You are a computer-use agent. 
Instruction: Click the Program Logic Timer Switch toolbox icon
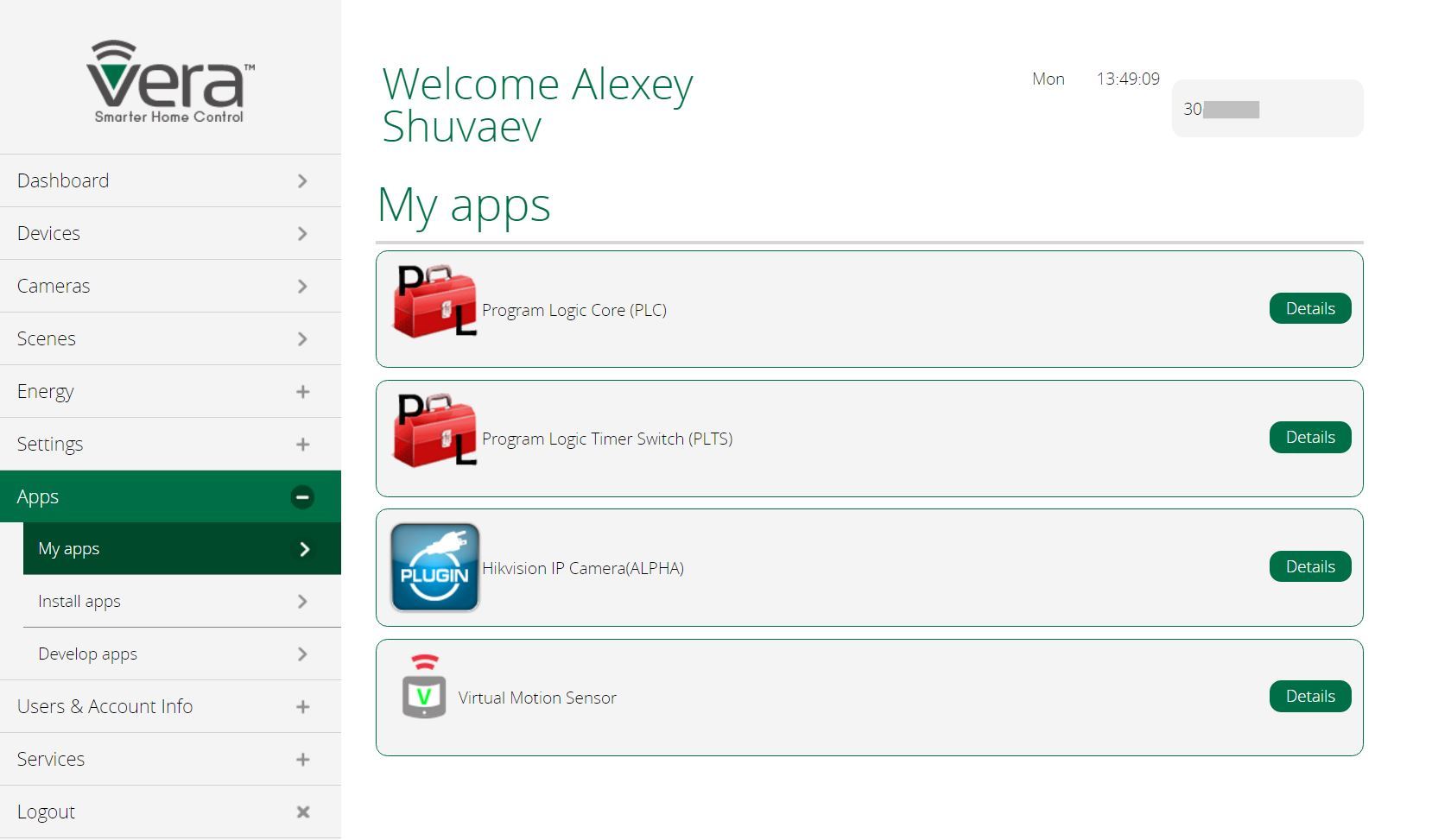point(435,430)
